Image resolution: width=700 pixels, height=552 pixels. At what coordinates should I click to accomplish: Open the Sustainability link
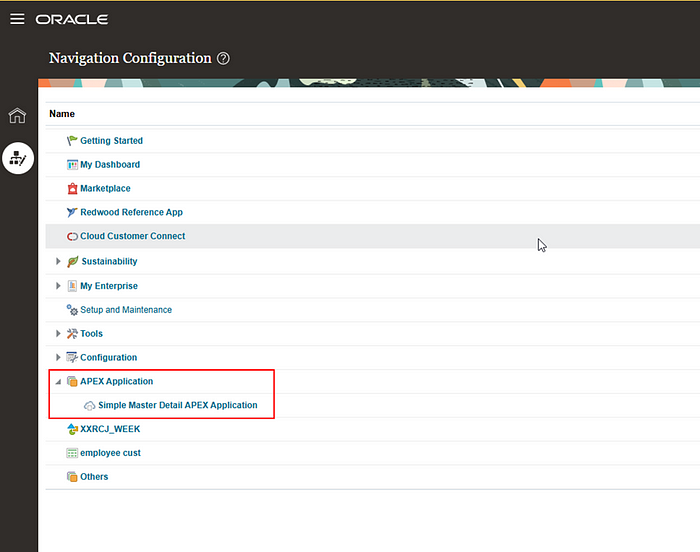pyautogui.click(x=109, y=261)
